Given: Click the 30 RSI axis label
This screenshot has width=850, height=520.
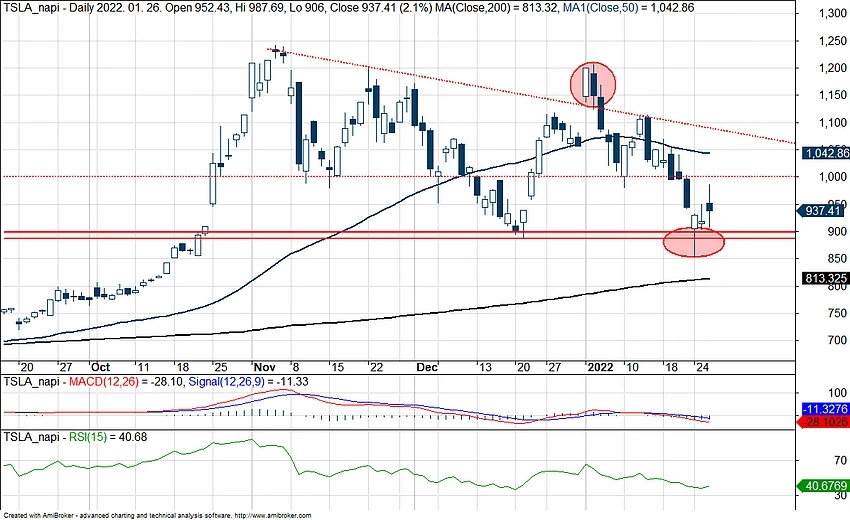Looking at the screenshot, I should click(x=840, y=495).
